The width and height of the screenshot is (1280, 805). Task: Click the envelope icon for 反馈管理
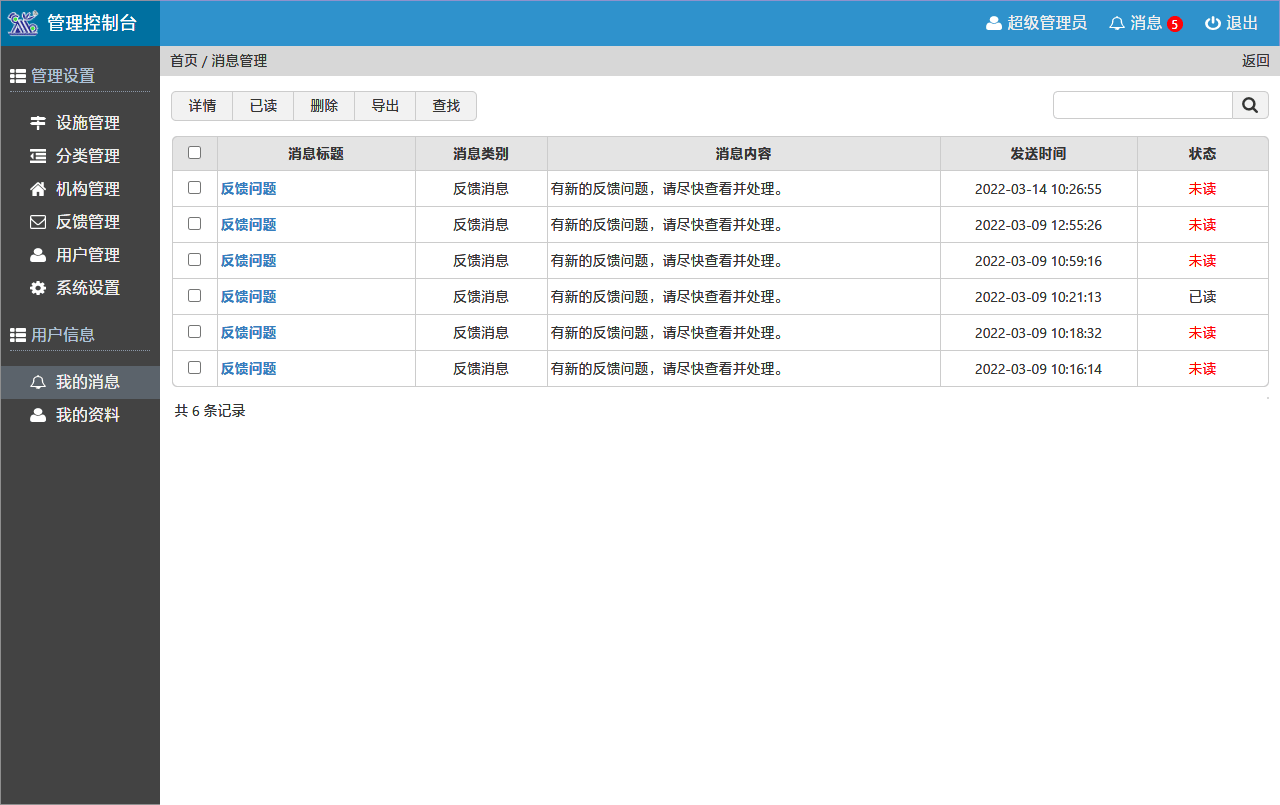pyautogui.click(x=38, y=222)
